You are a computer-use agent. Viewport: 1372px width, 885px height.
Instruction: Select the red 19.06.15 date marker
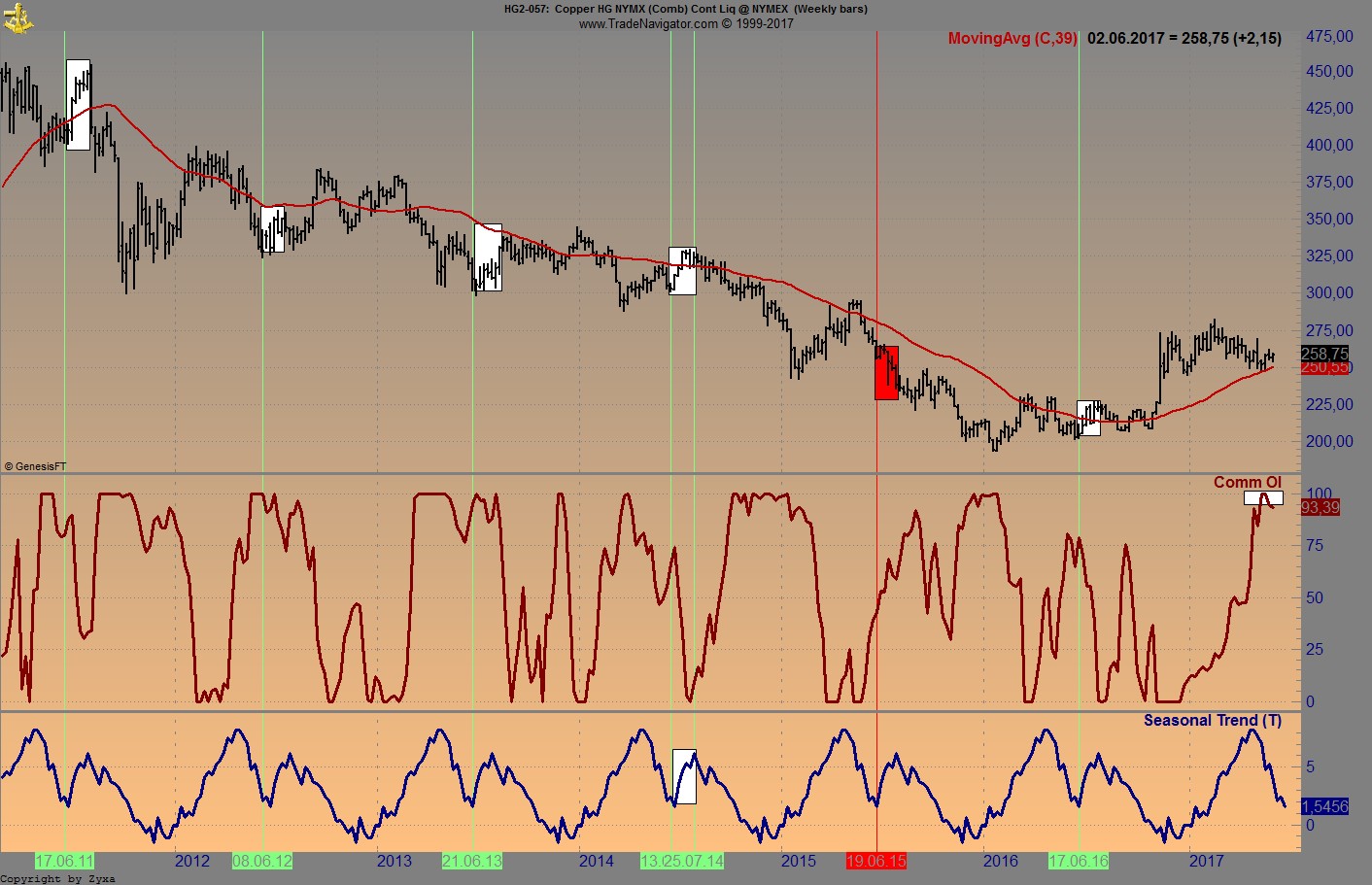pos(877,861)
